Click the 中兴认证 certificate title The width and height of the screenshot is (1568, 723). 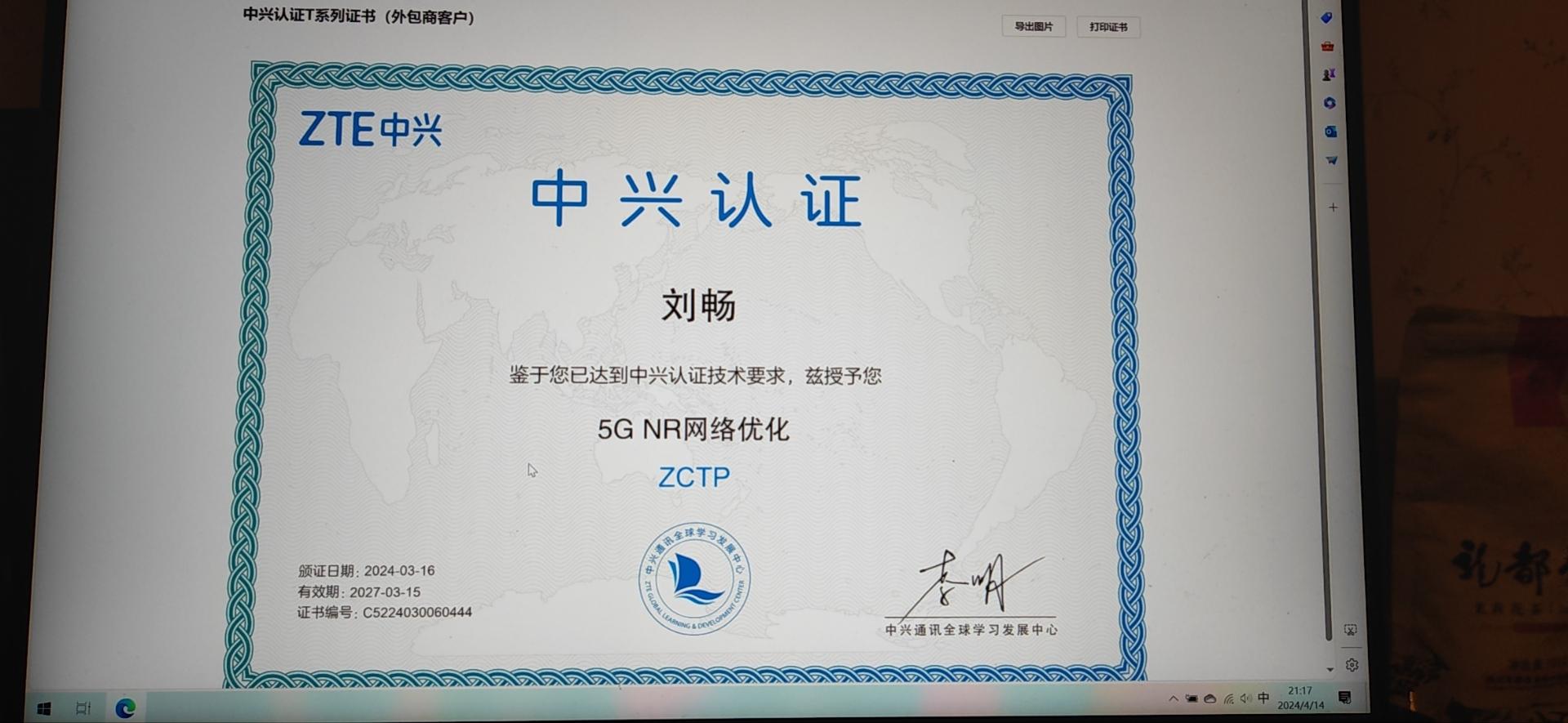coord(696,199)
